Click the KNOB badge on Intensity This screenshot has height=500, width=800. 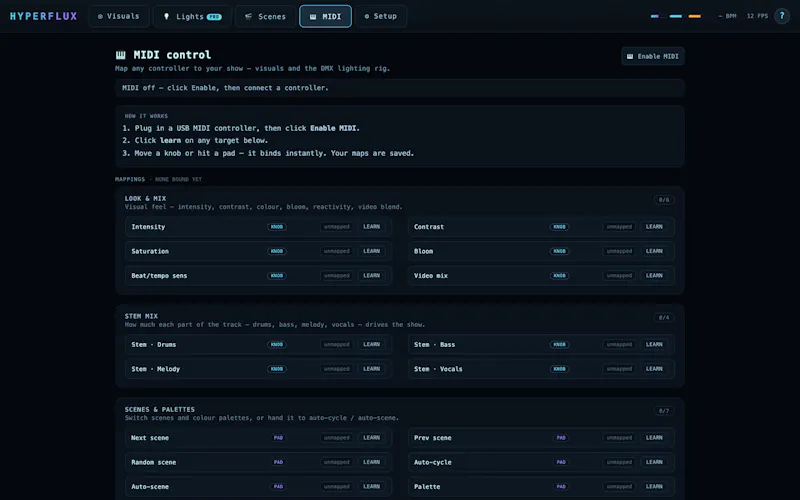[x=277, y=227]
